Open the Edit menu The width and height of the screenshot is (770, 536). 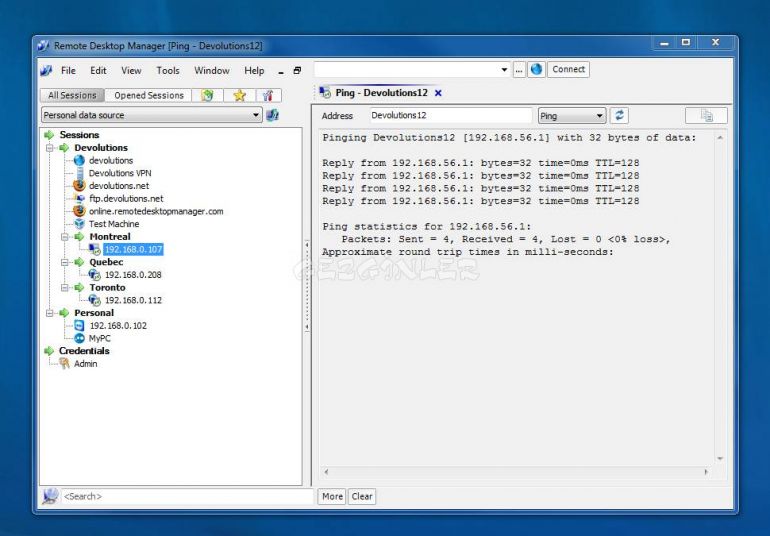(98, 70)
